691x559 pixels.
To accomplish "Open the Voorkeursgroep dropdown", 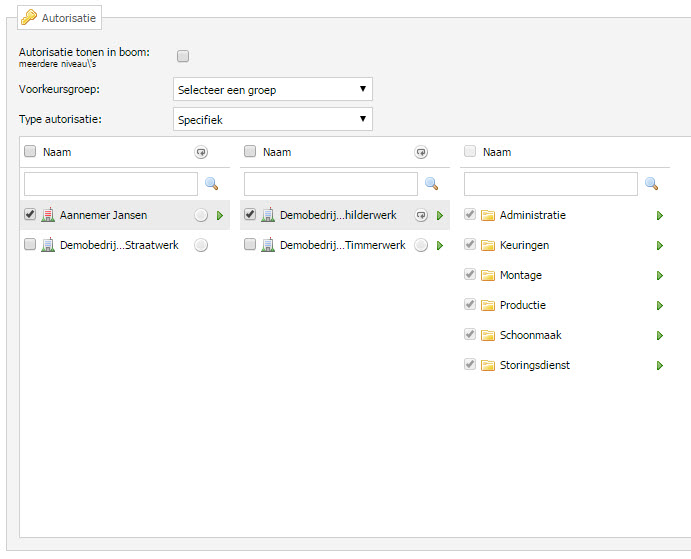I will pos(273,89).
